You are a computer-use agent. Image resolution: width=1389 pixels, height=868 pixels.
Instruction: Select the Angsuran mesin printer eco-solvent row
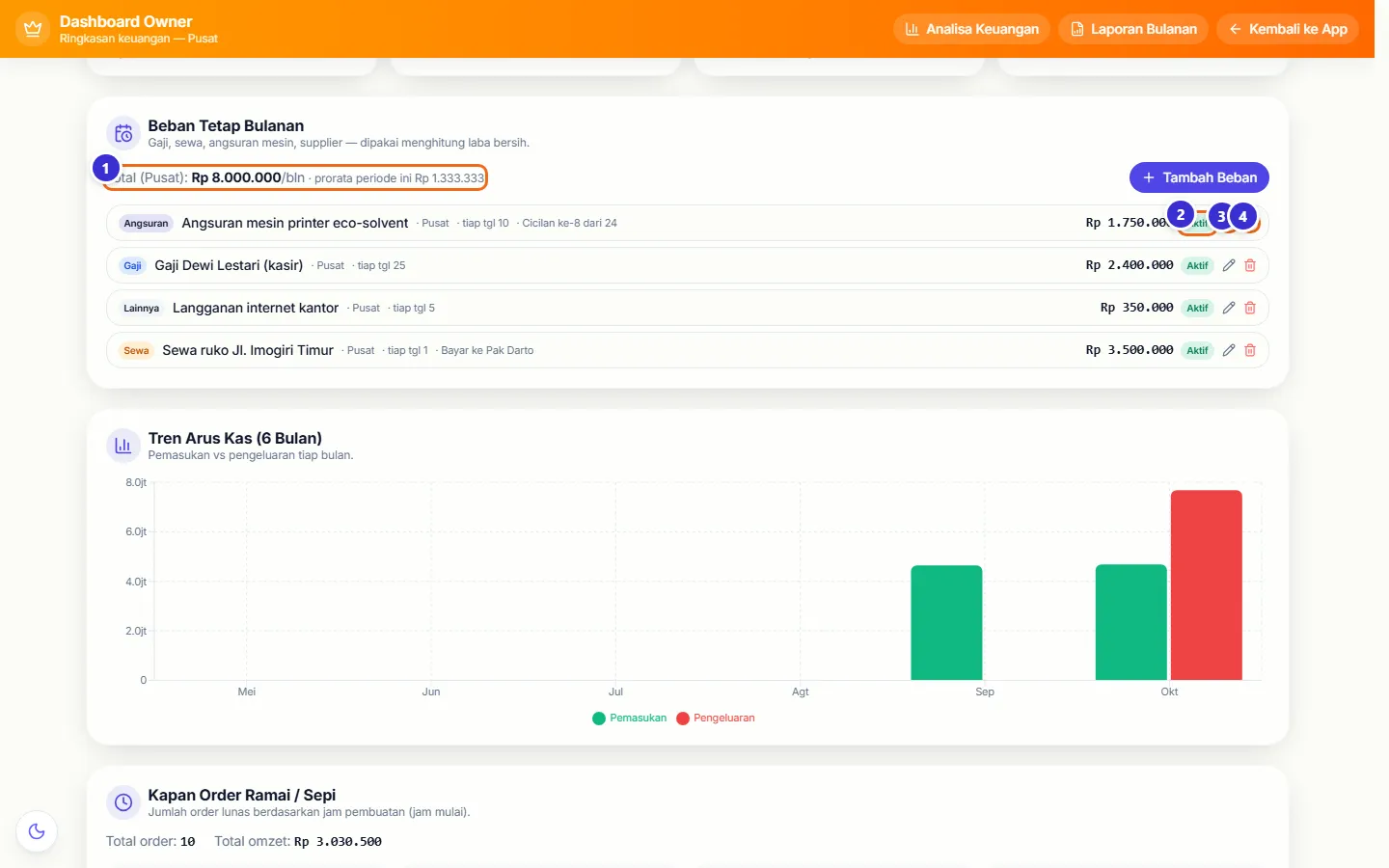click(687, 223)
